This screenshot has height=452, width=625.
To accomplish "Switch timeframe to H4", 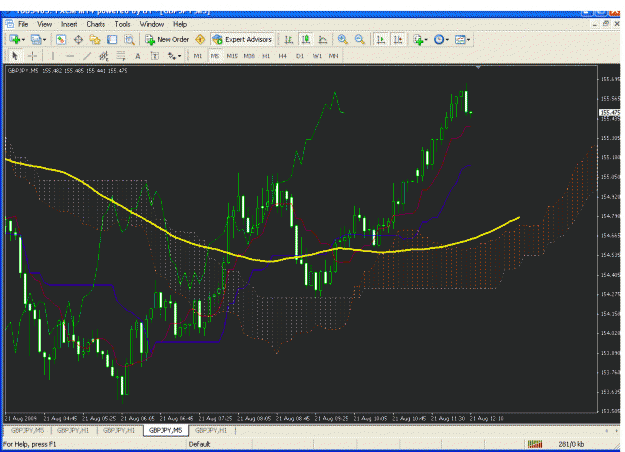I will pyautogui.click(x=283, y=56).
